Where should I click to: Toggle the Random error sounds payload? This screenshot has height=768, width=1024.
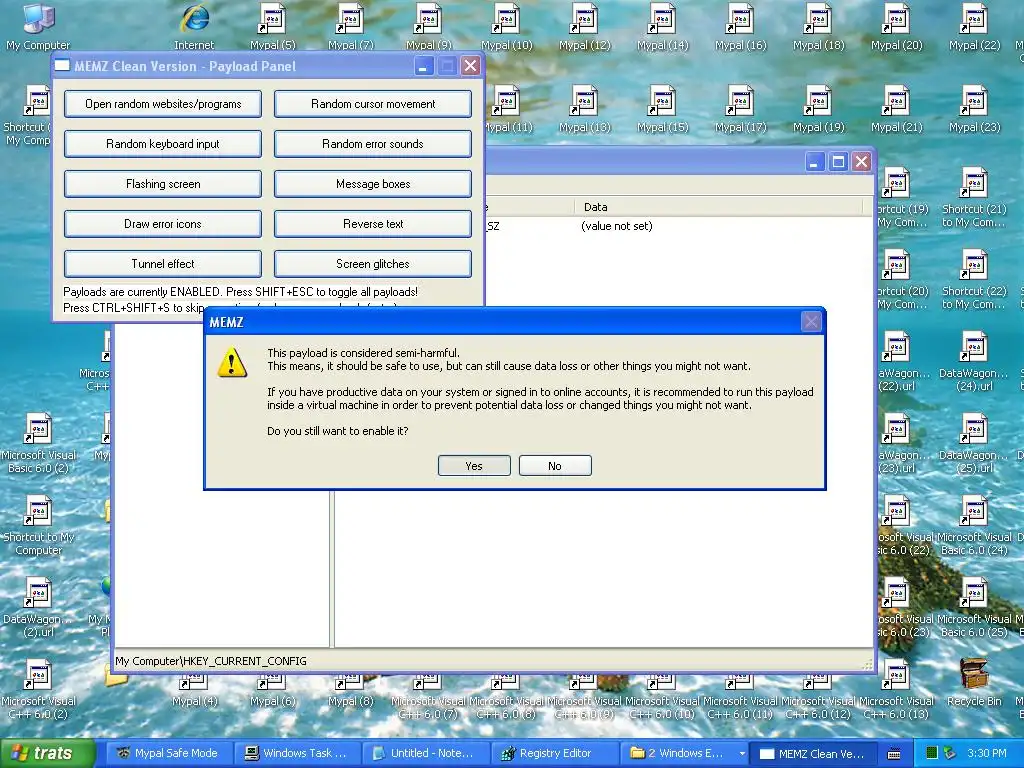[373, 144]
